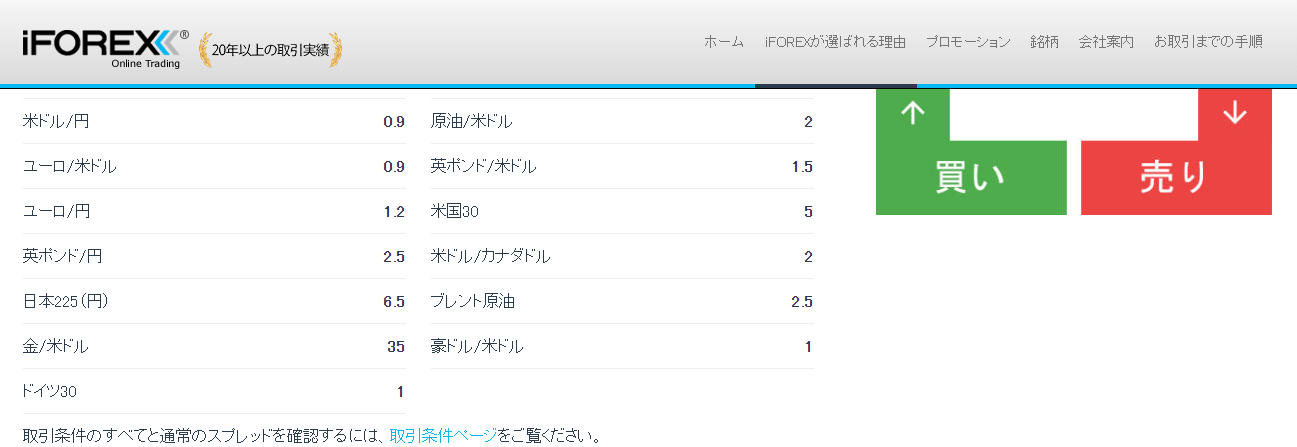The width and height of the screenshot is (1297, 447).
Task: Click the iFOREX logo
Action: [x=105, y=47]
